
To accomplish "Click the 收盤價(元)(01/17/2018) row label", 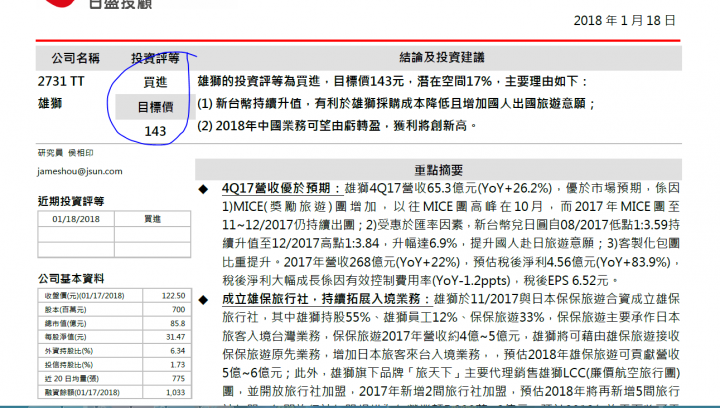I will [84, 296].
